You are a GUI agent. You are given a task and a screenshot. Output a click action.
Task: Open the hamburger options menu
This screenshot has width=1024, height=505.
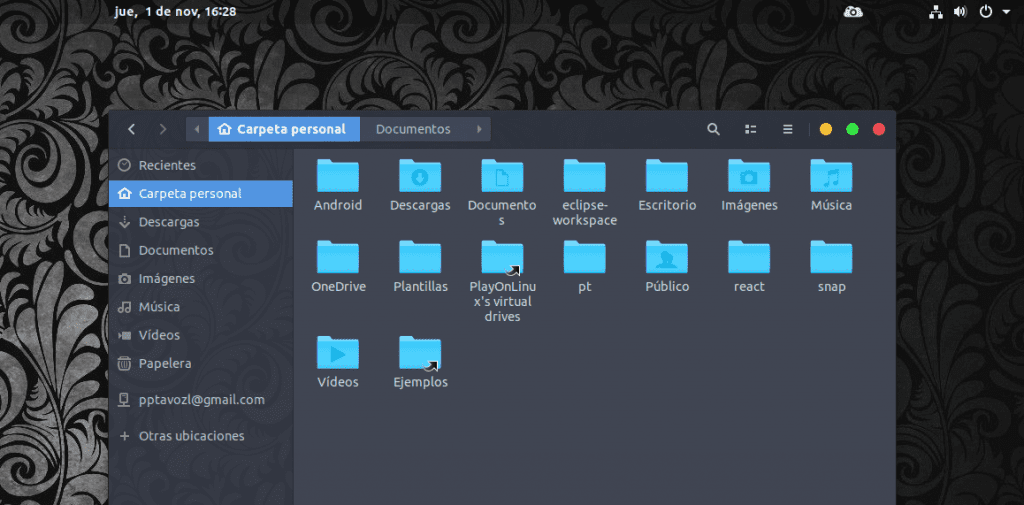pyautogui.click(x=787, y=129)
